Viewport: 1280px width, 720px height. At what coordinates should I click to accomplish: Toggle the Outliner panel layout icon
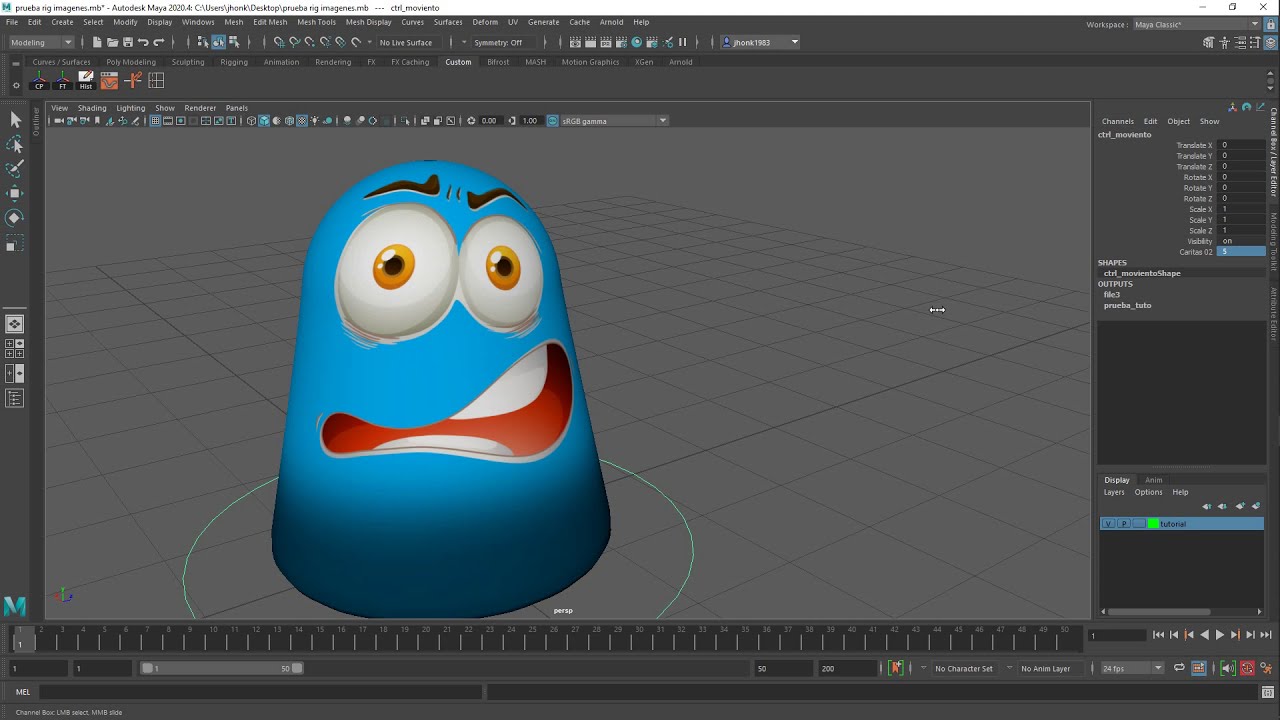[x=15, y=398]
